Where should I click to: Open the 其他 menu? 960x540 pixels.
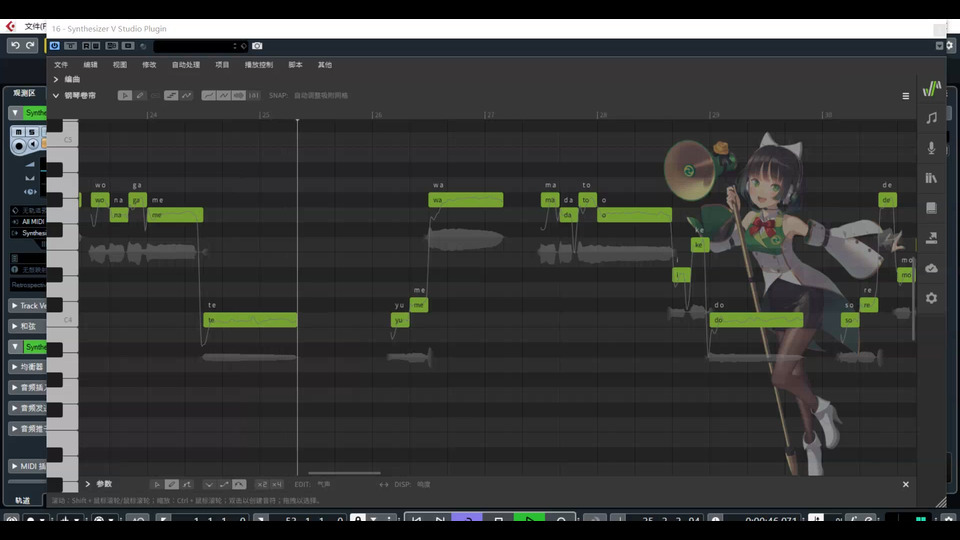[x=324, y=64]
